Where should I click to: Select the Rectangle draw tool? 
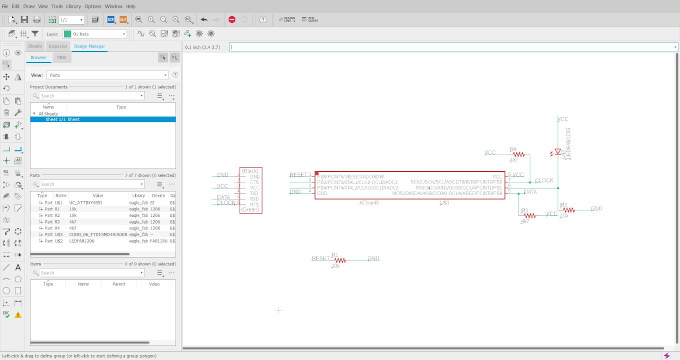18,291
